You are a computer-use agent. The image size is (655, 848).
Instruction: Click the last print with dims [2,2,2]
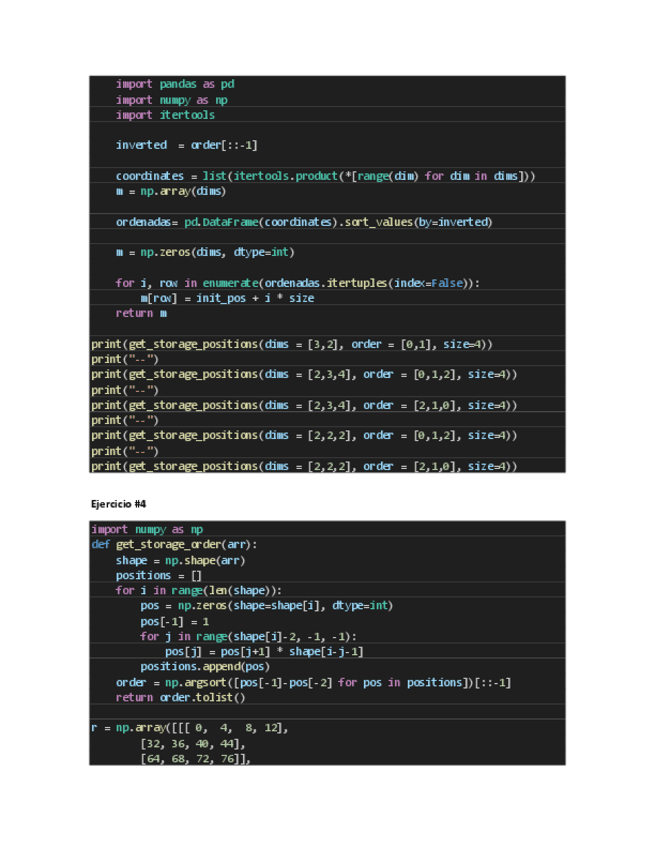[x=304, y=466]
